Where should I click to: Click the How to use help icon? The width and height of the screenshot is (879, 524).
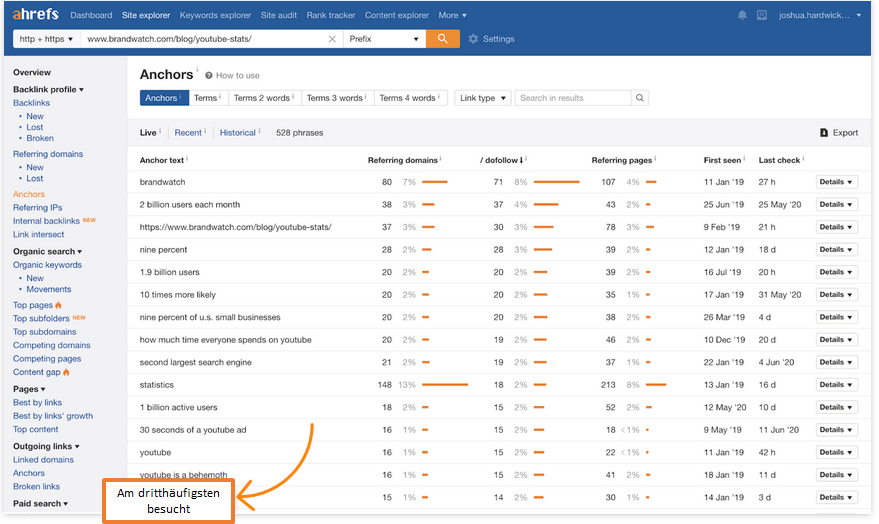(x=208, y=76)
